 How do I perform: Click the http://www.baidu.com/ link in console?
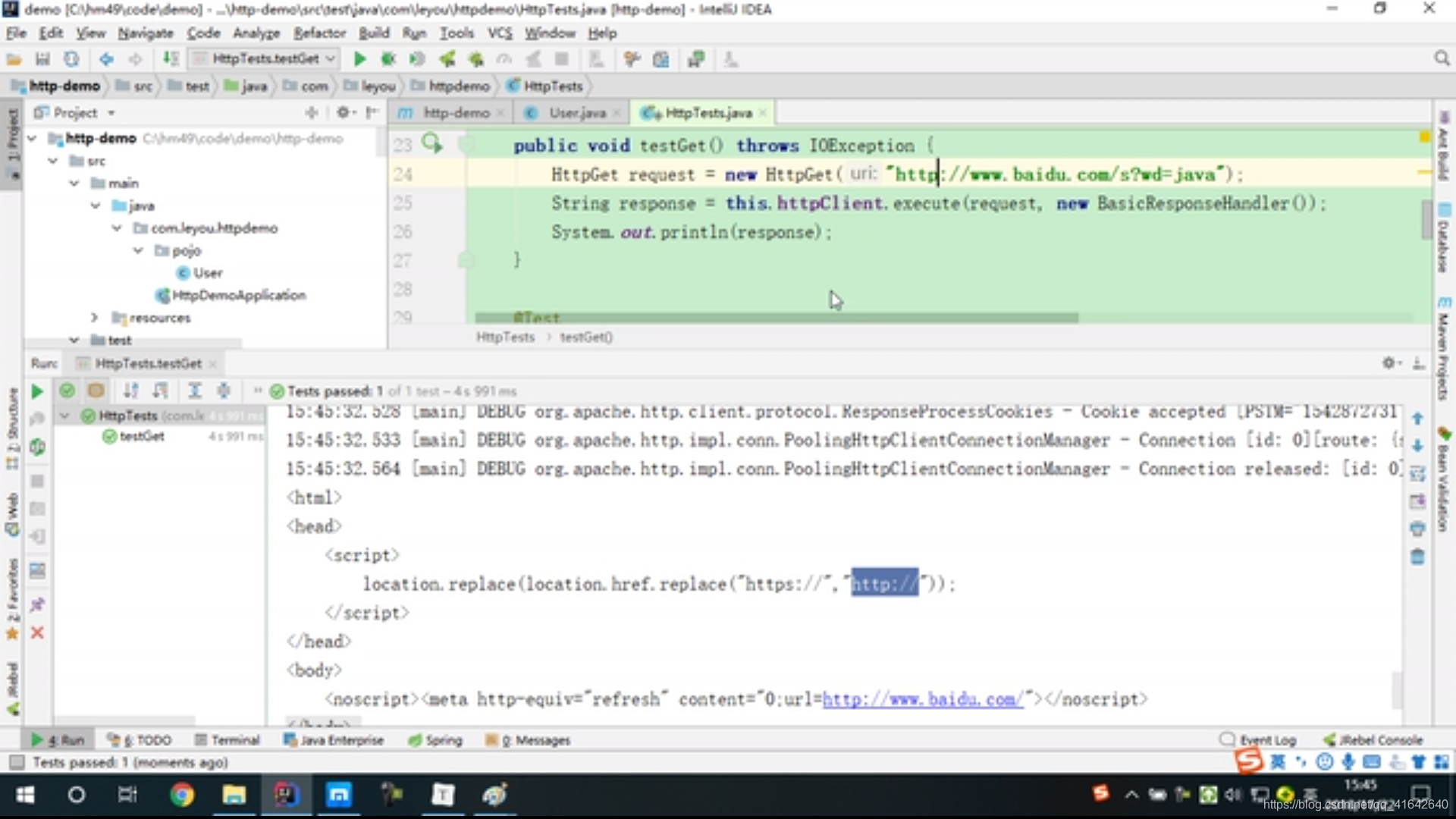pyautogui.click(x=923, y=699)
